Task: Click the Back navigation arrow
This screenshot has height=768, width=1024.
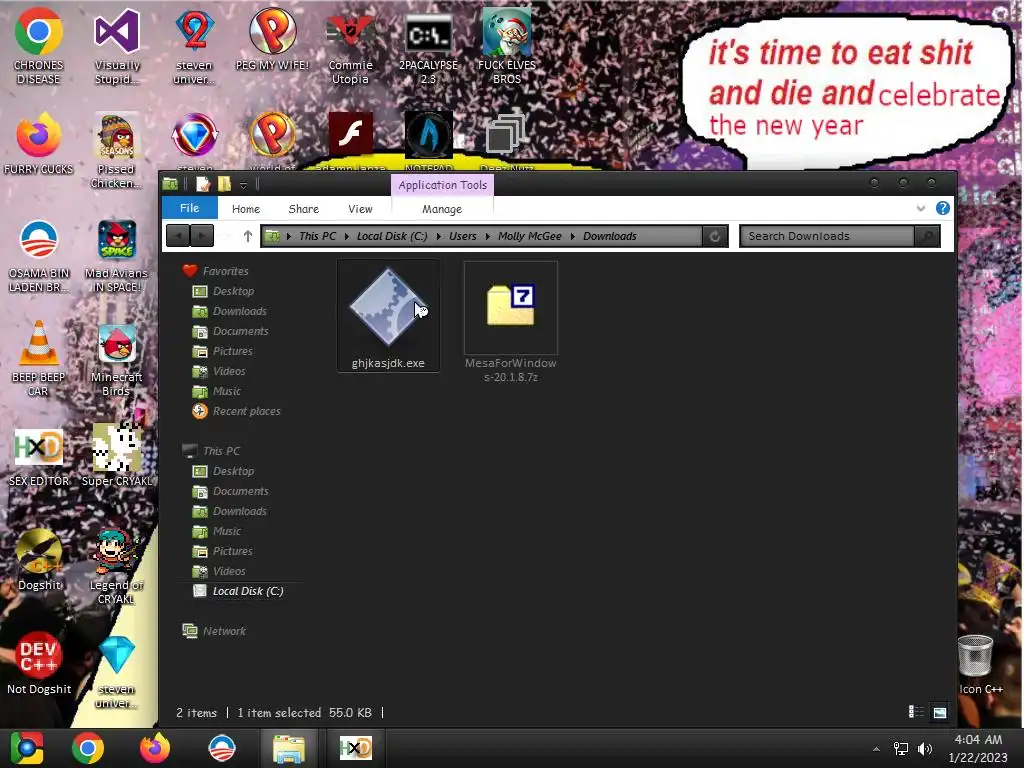Action: click(x=178, y=236)
